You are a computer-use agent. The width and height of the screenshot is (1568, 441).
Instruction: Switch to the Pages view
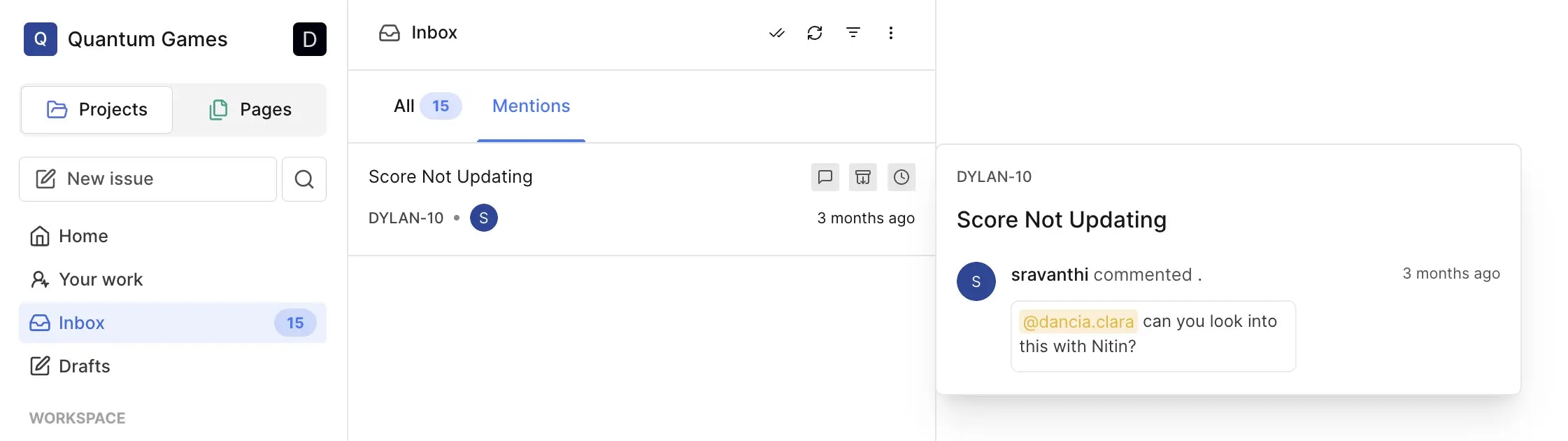point(250,109)
